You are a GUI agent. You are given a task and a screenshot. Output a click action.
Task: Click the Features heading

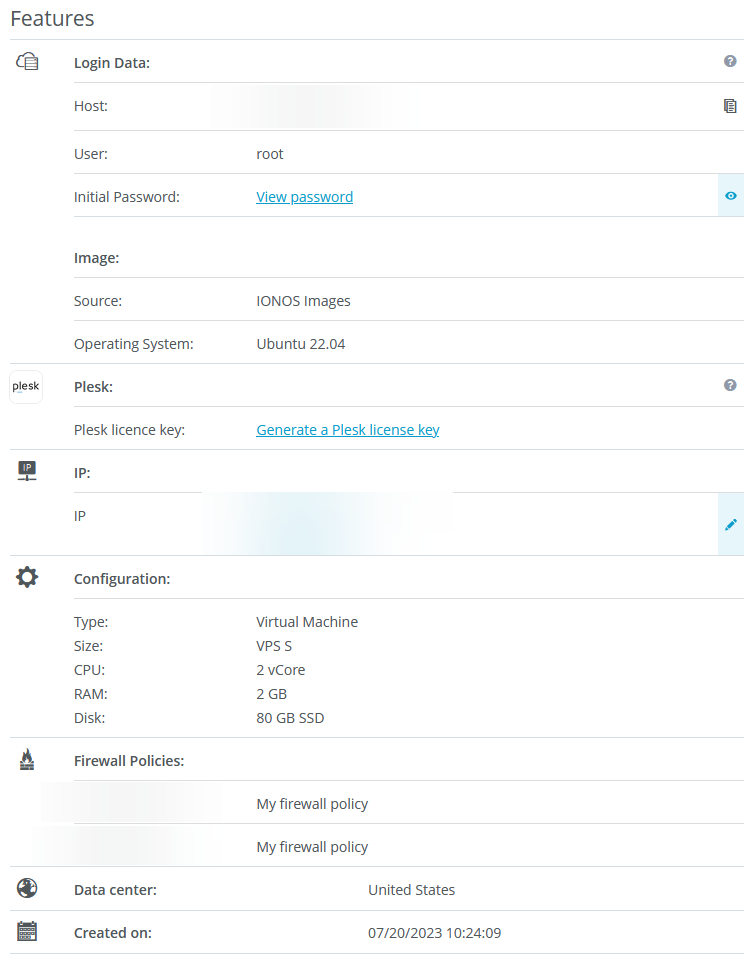pyautogui.click(x=52, y=18)
